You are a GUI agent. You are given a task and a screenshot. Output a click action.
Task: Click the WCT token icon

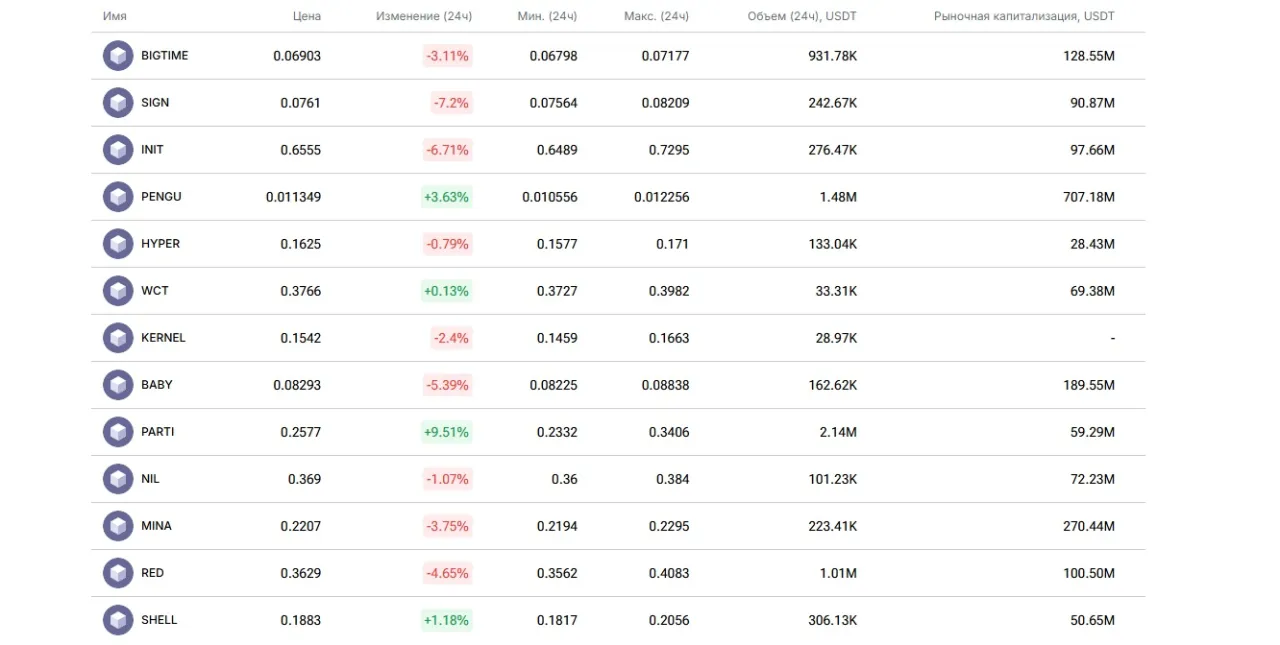tap(118, 291)
